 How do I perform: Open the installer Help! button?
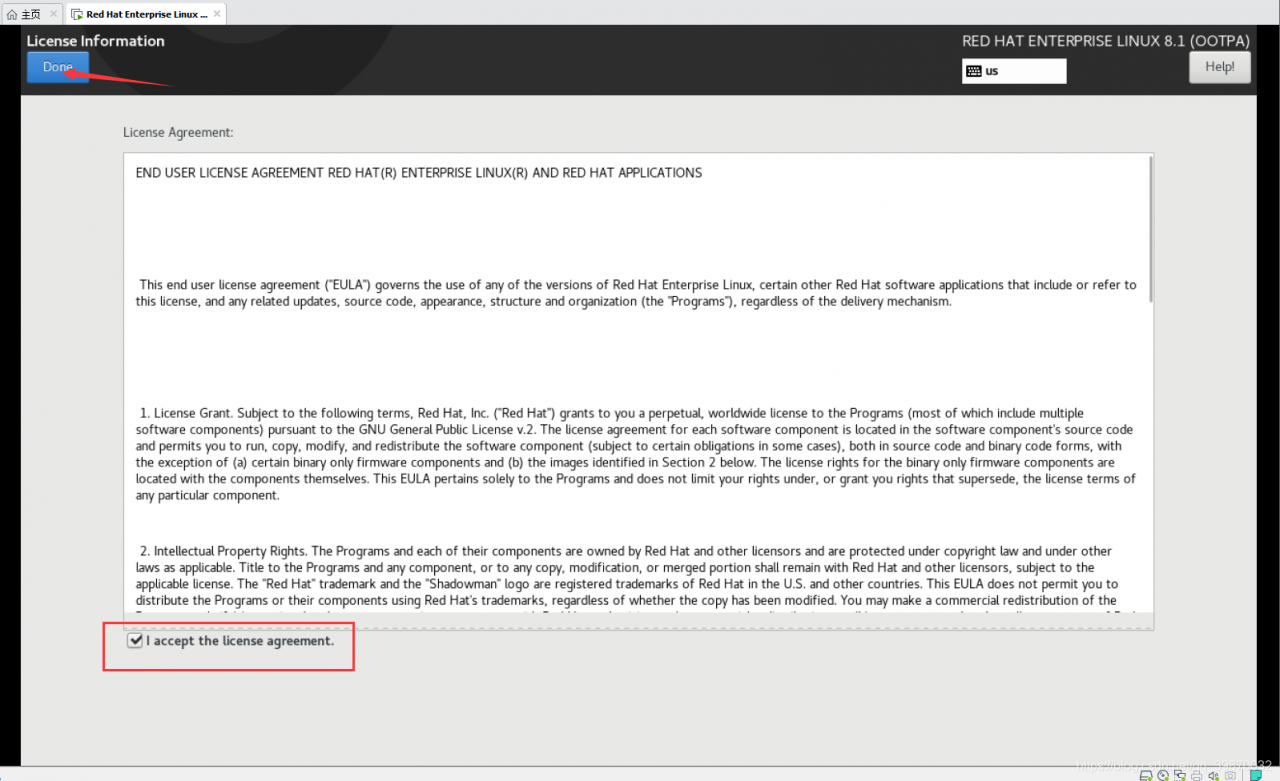[x=1219, y=67]
